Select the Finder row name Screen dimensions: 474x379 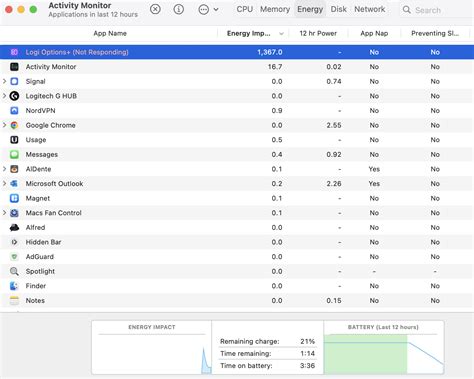[x=36, y=286]
